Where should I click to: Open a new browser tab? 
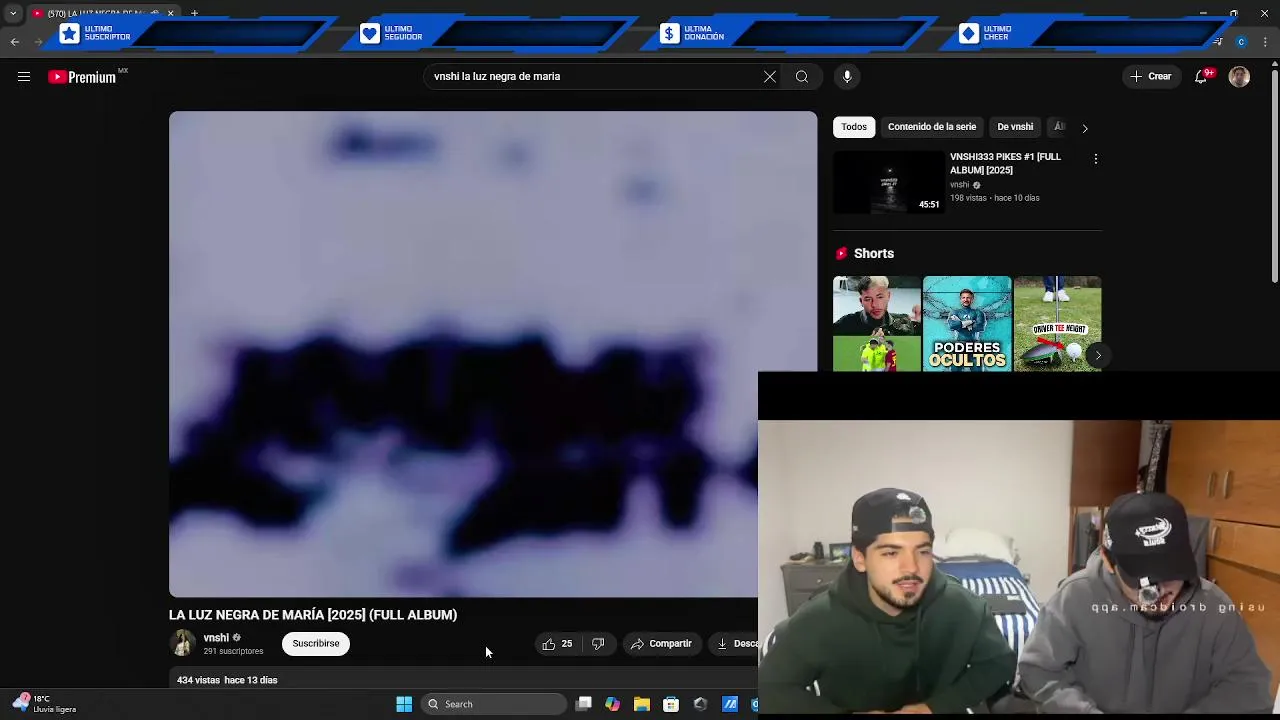click(194, 13)
